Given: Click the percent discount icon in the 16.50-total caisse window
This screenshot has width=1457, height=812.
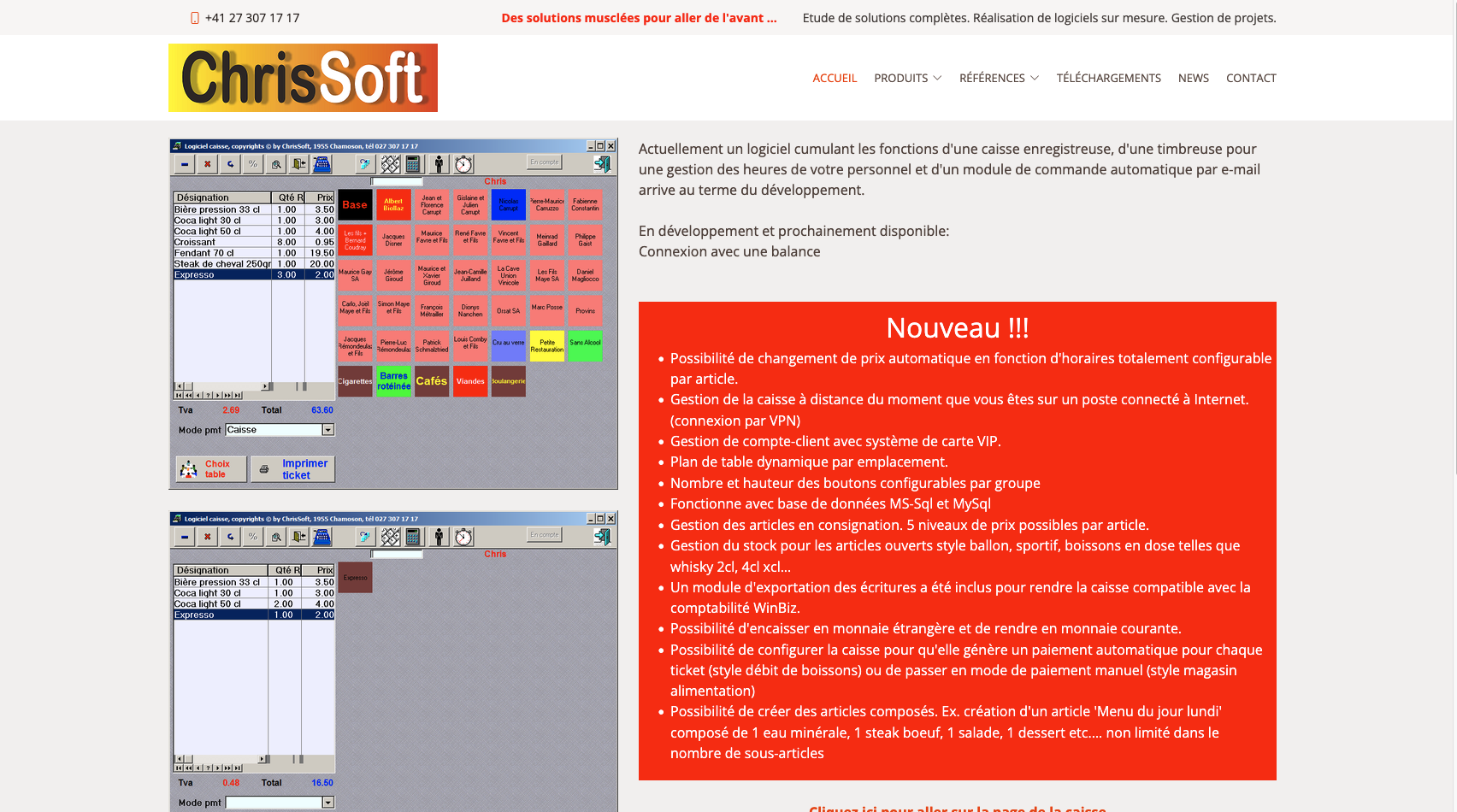Looking at the screenshot, I should 253,537.
